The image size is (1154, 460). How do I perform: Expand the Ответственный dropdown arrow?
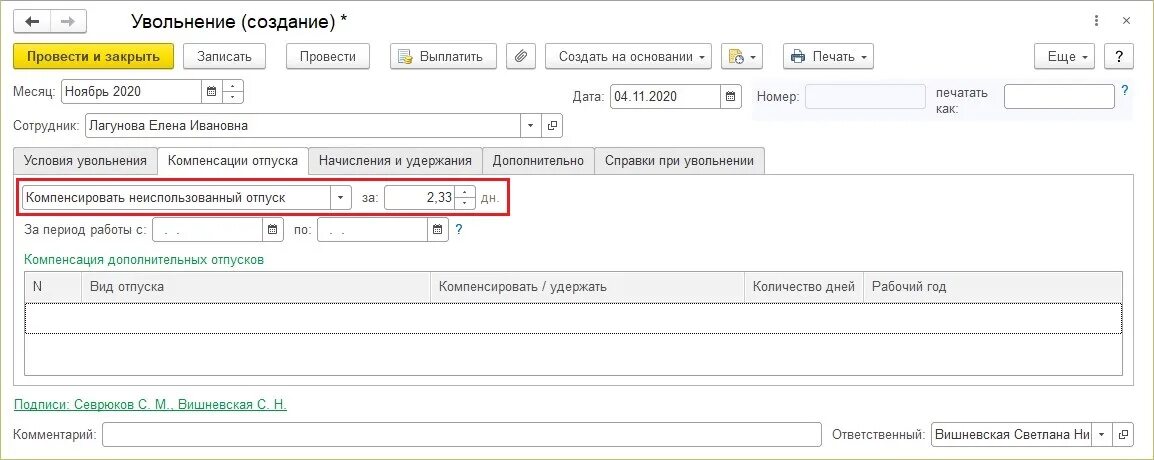[1102, 434]
